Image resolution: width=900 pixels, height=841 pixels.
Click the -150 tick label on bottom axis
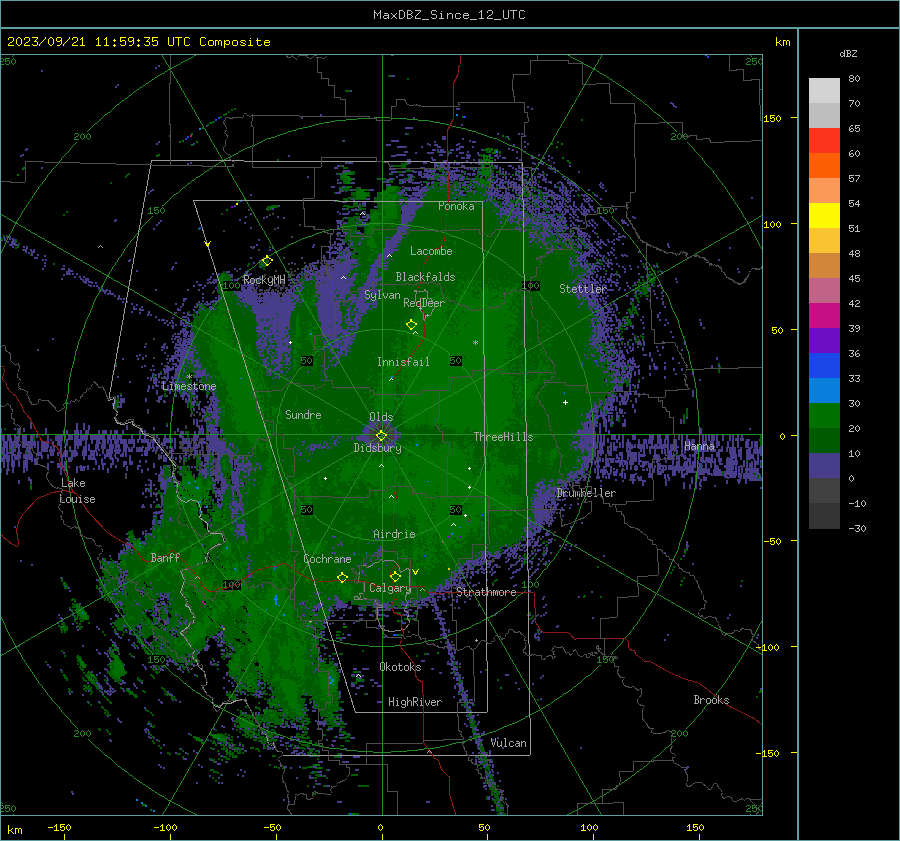(59, 827)
